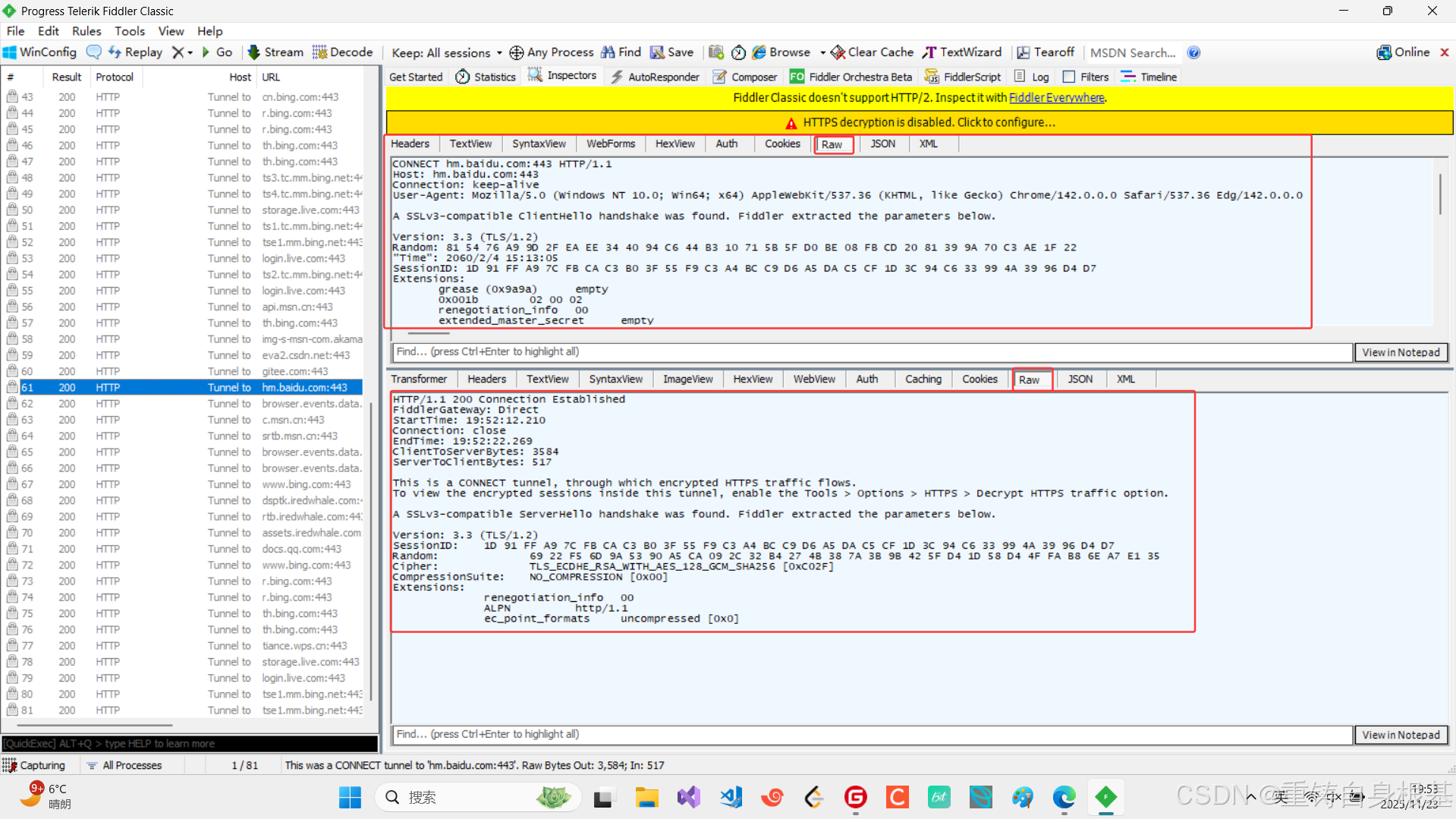Open the Rules menu
Viewport: 1456px width, 819px height.
pos(86,31)
